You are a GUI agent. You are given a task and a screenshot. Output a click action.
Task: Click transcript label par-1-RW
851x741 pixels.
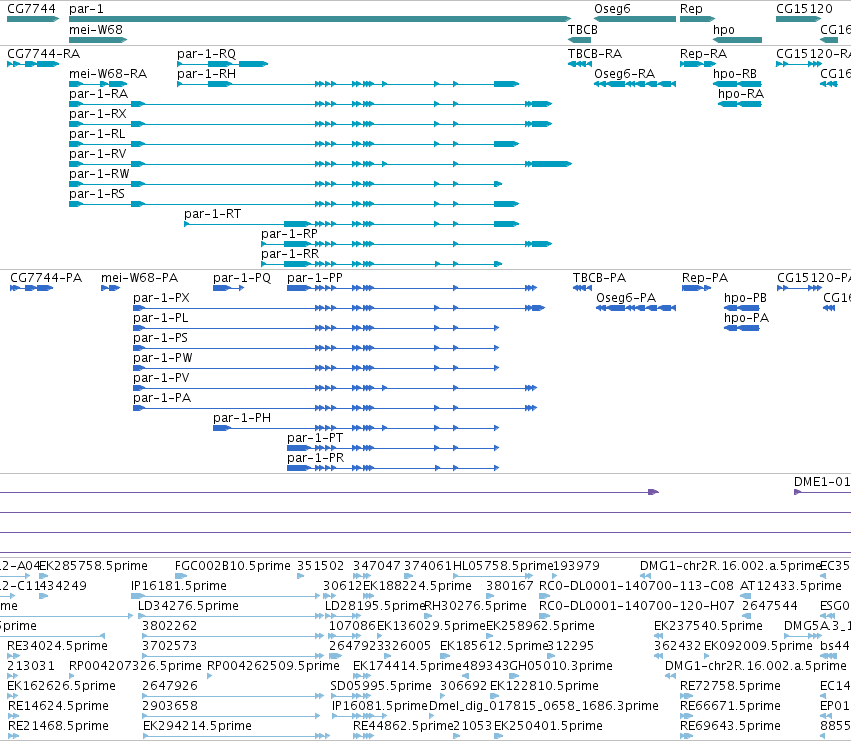[99, 174]
